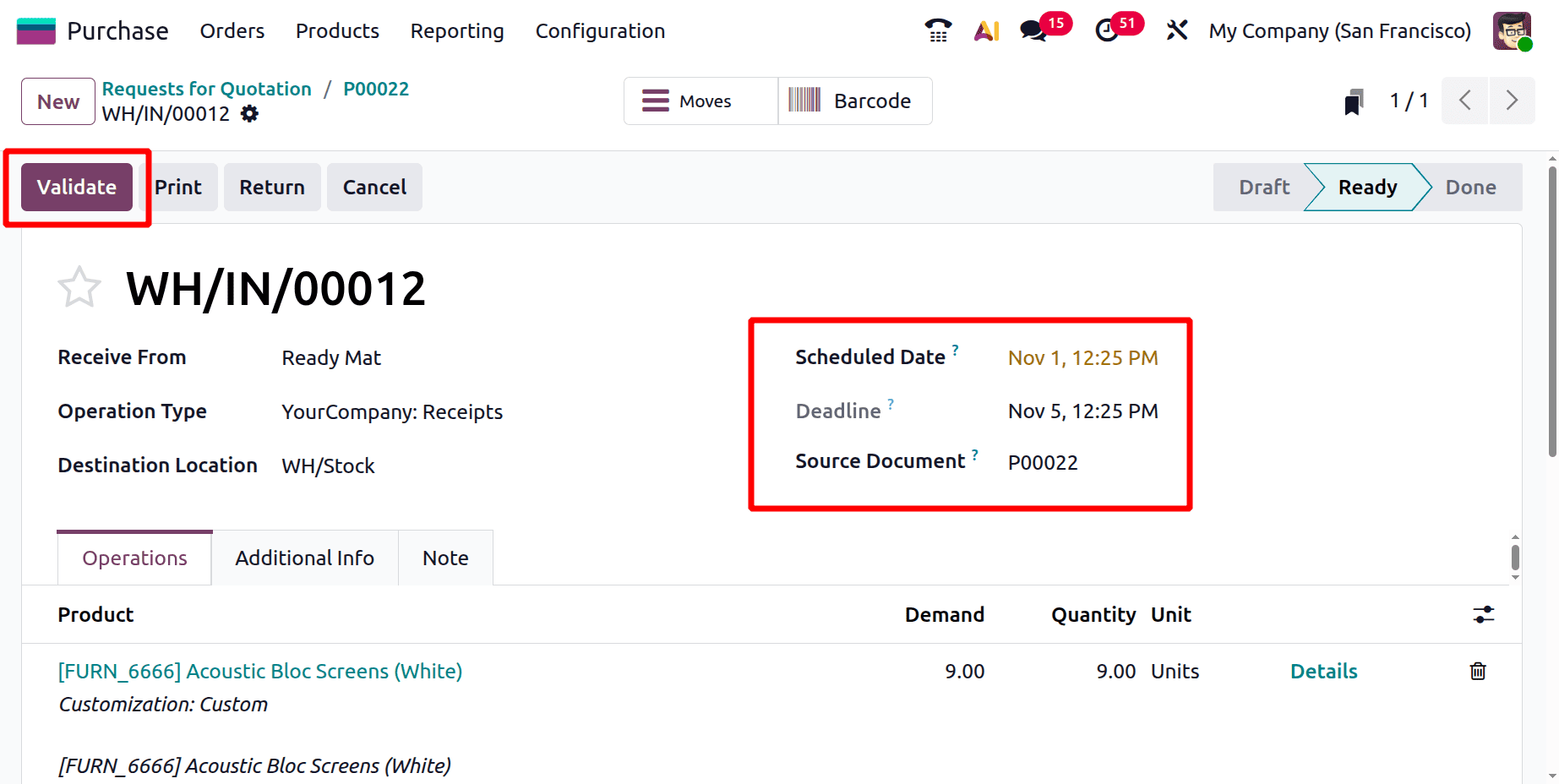Open the messaging panel with 15 notifications
This screenshot has width=1559, height=784.
(1033, 30)
